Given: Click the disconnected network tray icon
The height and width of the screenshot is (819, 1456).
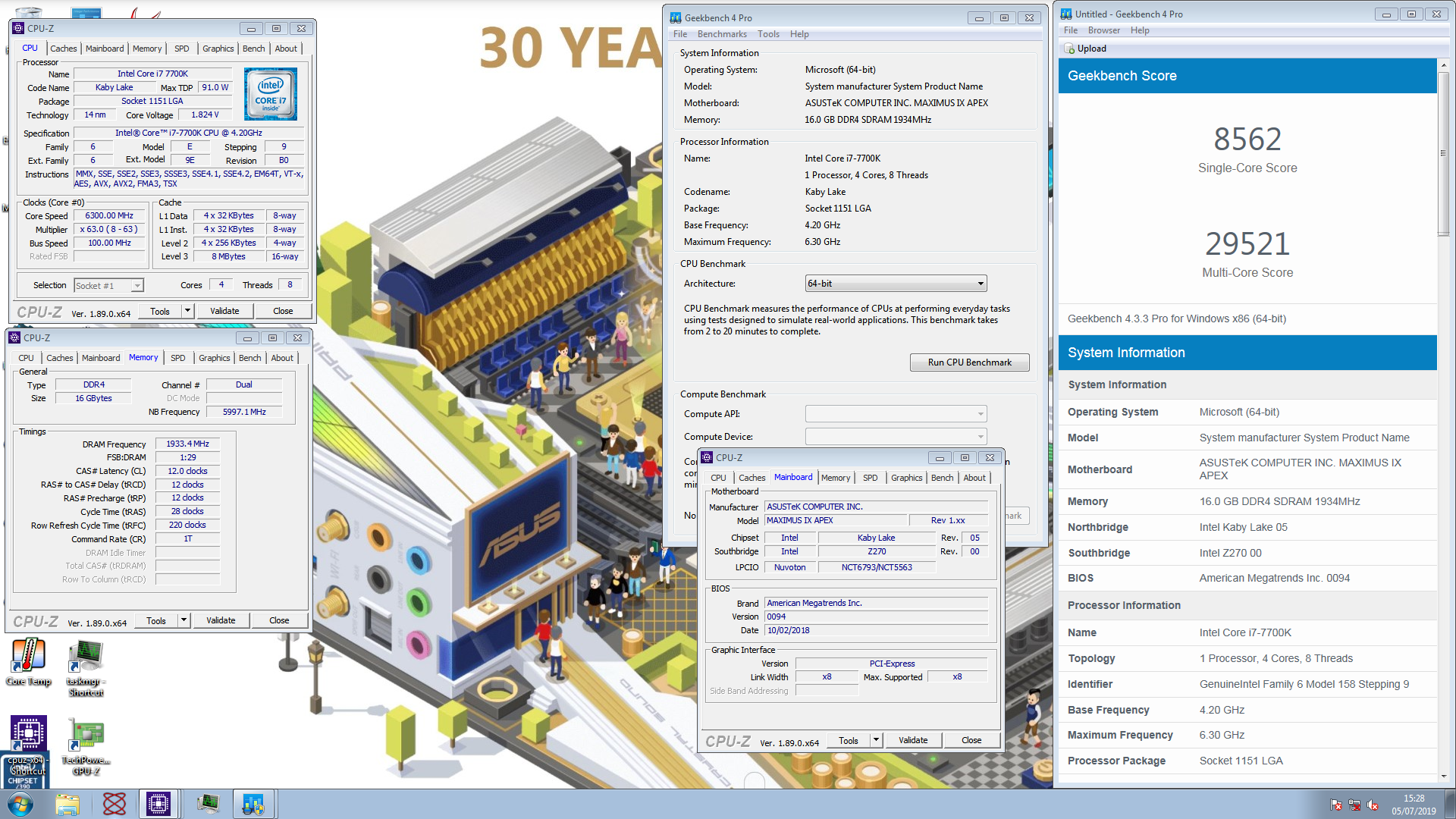Looking at the screenshot, I should 1354,805.
